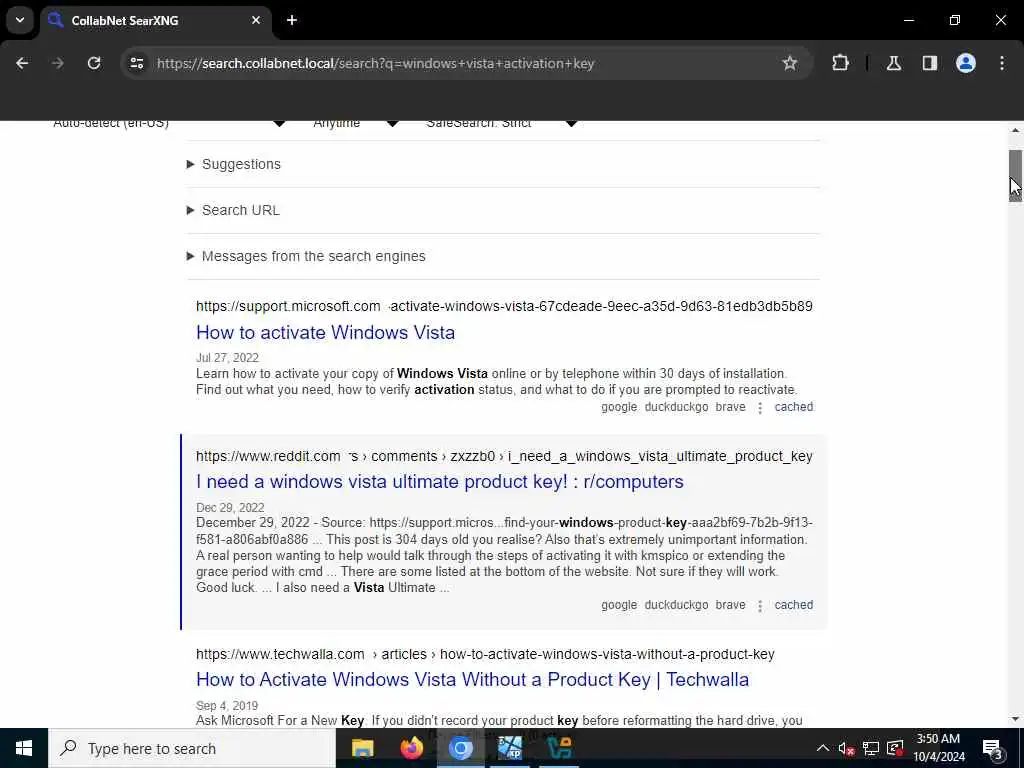Switch to Chrome in the taskbar
Image resolution: width=1024 pixels, height=768 pixels.
point(460,748)
